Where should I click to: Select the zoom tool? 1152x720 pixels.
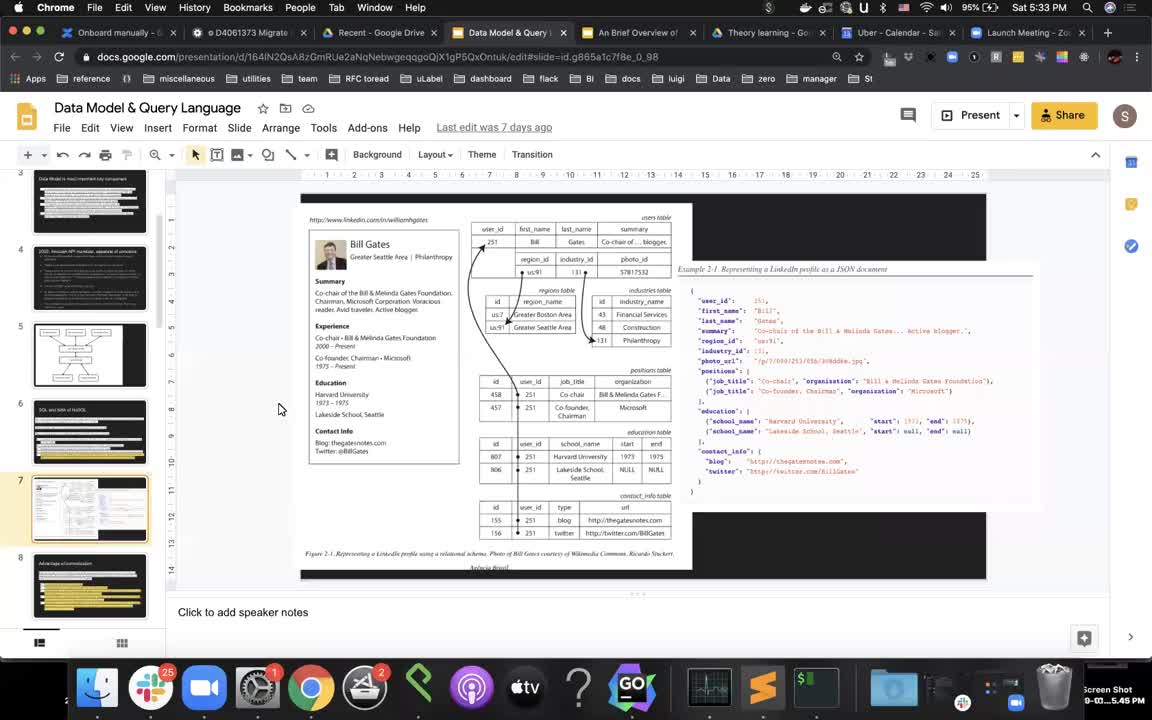tap(155, 155)
